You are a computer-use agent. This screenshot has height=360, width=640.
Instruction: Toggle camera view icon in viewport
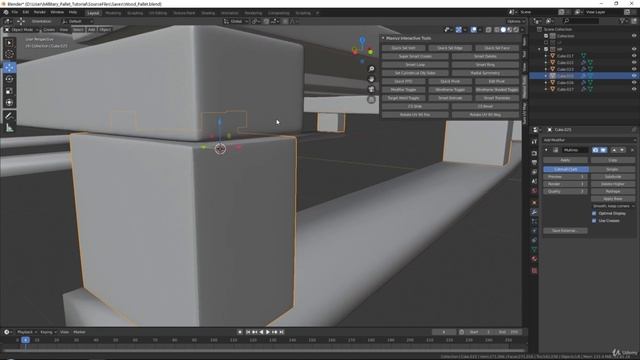click(x=371, y=89)
